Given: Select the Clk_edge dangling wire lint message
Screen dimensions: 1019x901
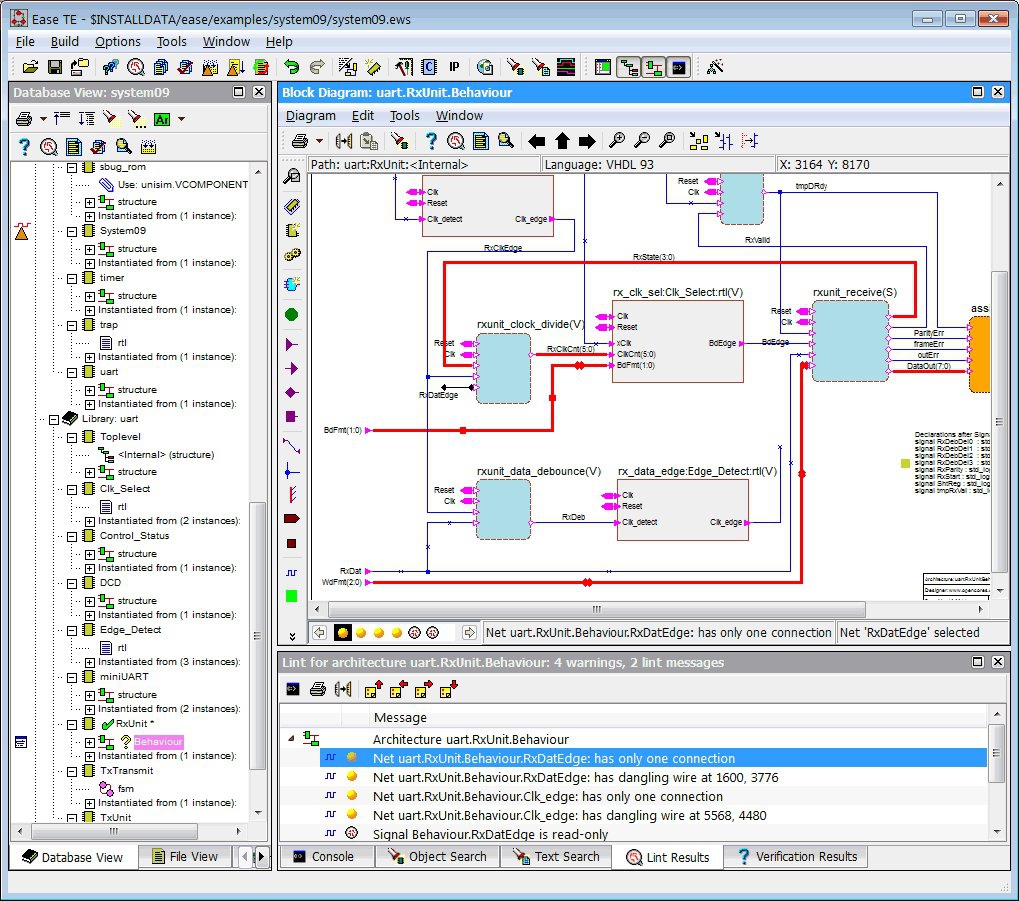Looking at the screenshot, I should coord(569,815).
